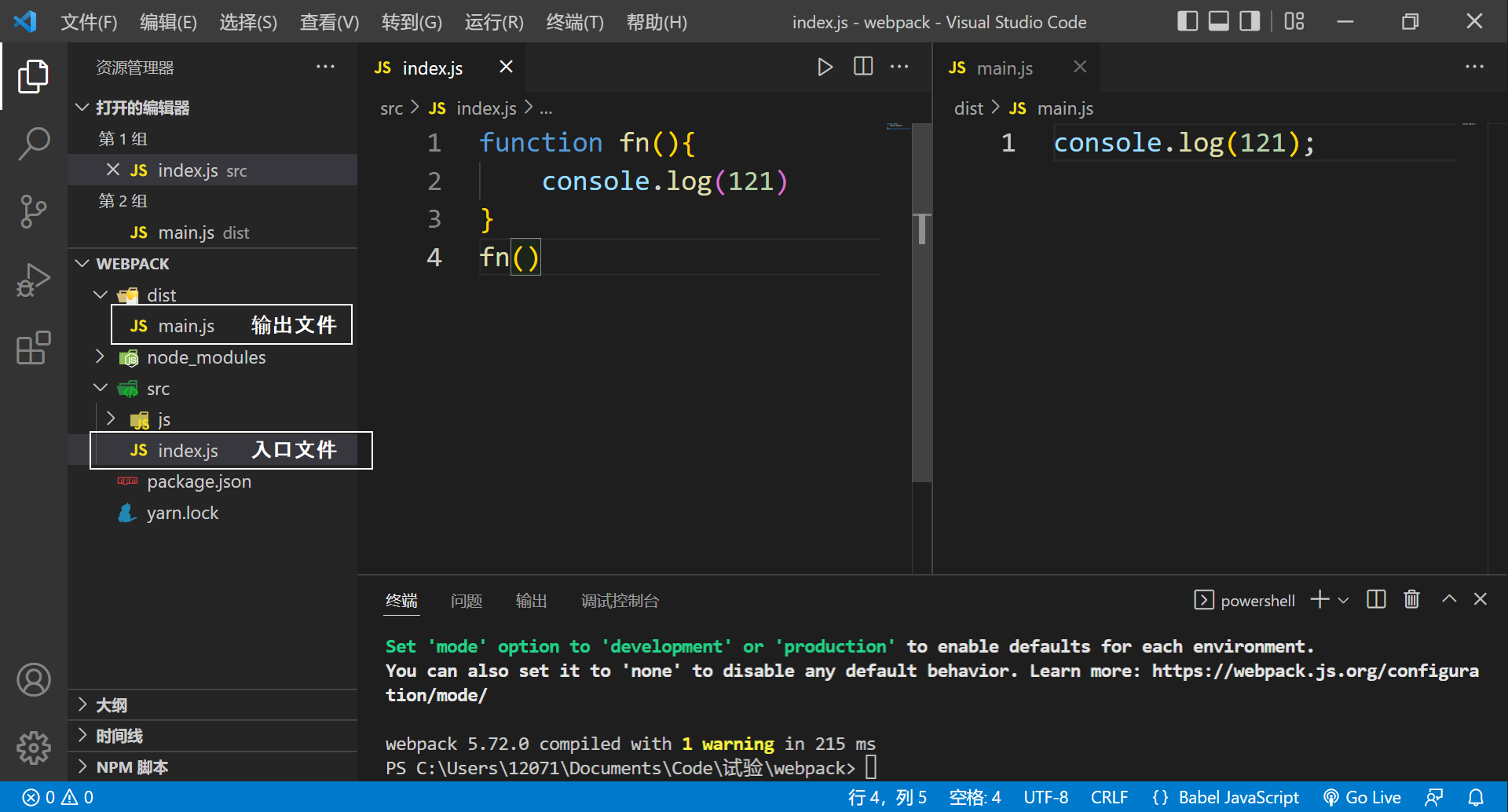Open the 转到(G) menu

coord(412,22)
